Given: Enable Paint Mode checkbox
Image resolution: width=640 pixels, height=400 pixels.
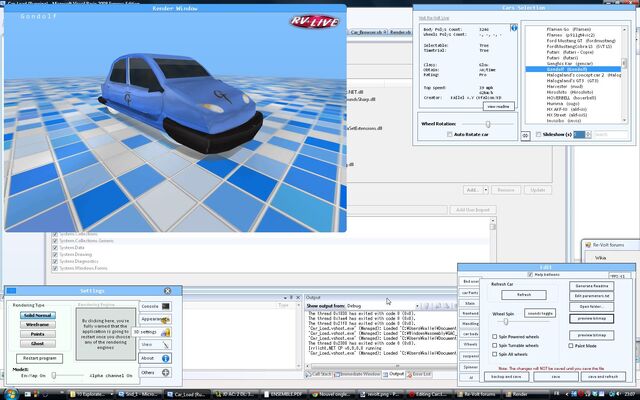Looking at the screenshot, I should [571, 346].
